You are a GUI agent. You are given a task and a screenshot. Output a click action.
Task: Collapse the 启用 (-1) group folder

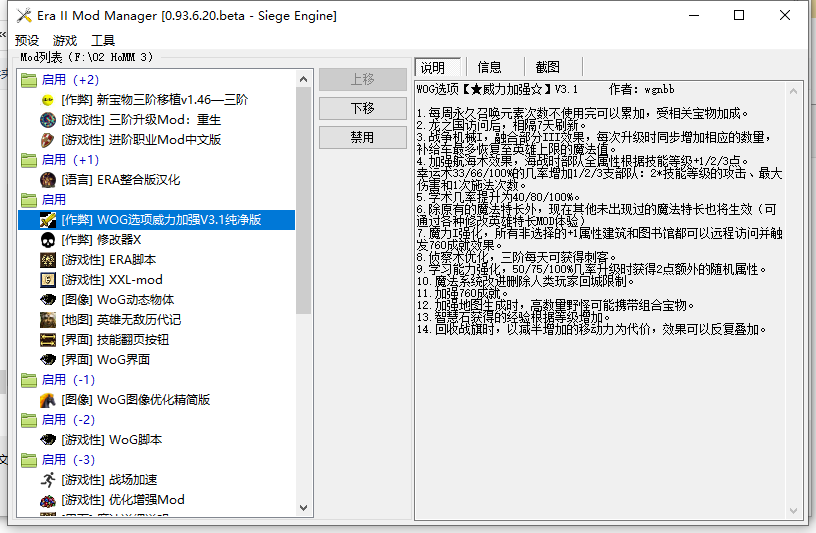[x=29, y=380]
